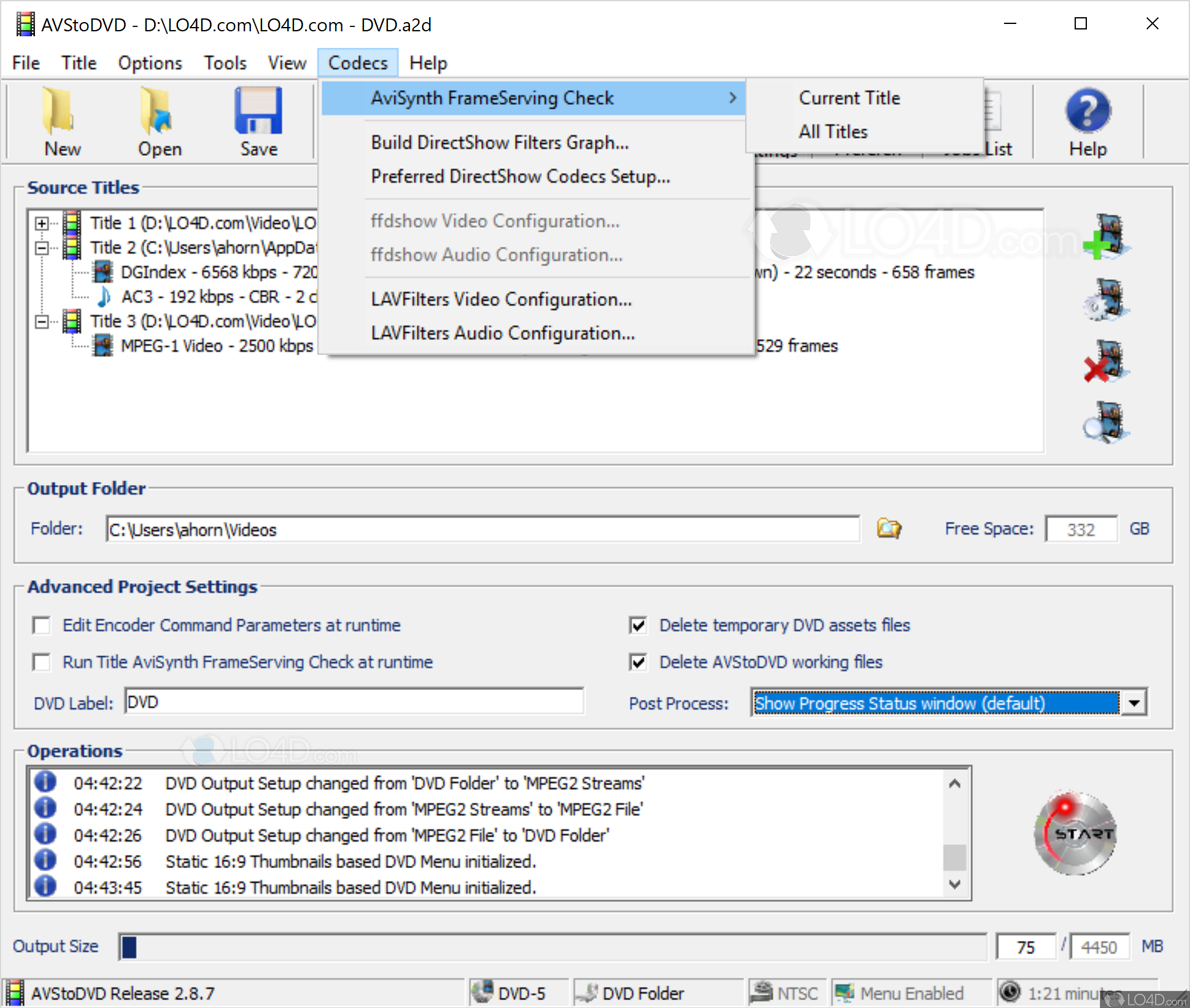This screenshot has width=1190, height=1008.
Task: Uncheck Delete temporary DVD assets files
Action: [x=638, y=626]
